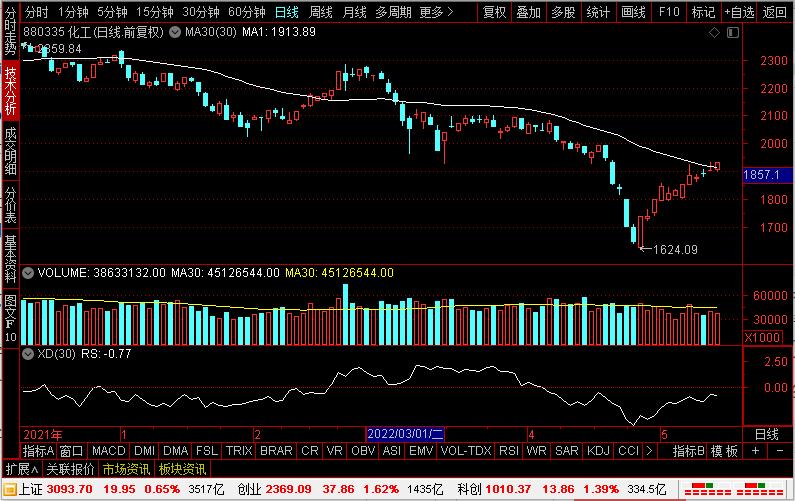
Task: Expand the 扩展 panel
Action: 22,469
